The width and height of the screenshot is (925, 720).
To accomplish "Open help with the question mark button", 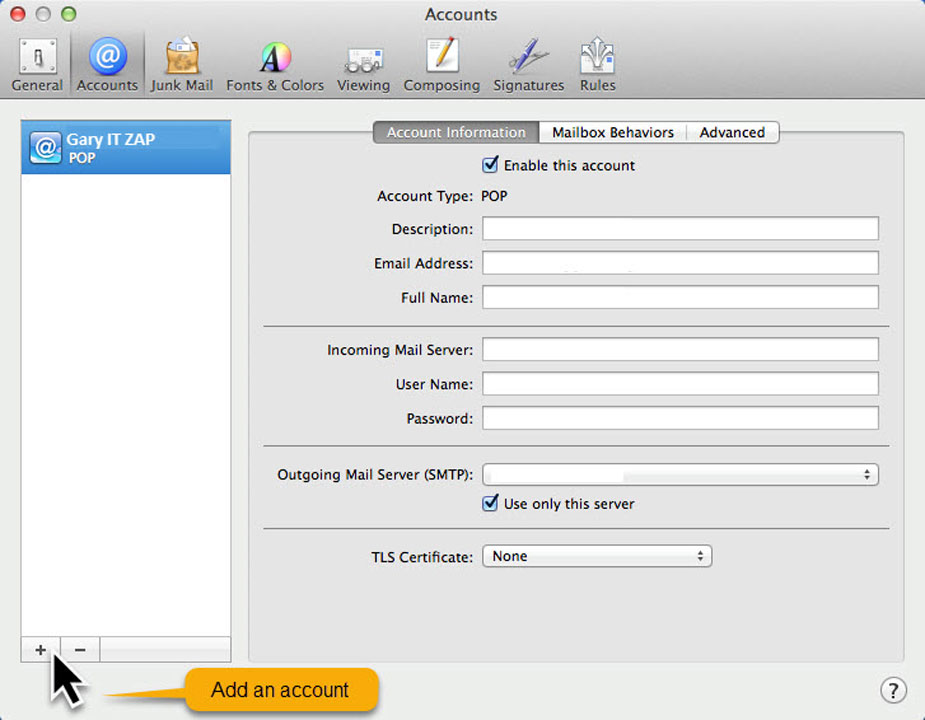I will pyautogui.click(x=893, y=690).
